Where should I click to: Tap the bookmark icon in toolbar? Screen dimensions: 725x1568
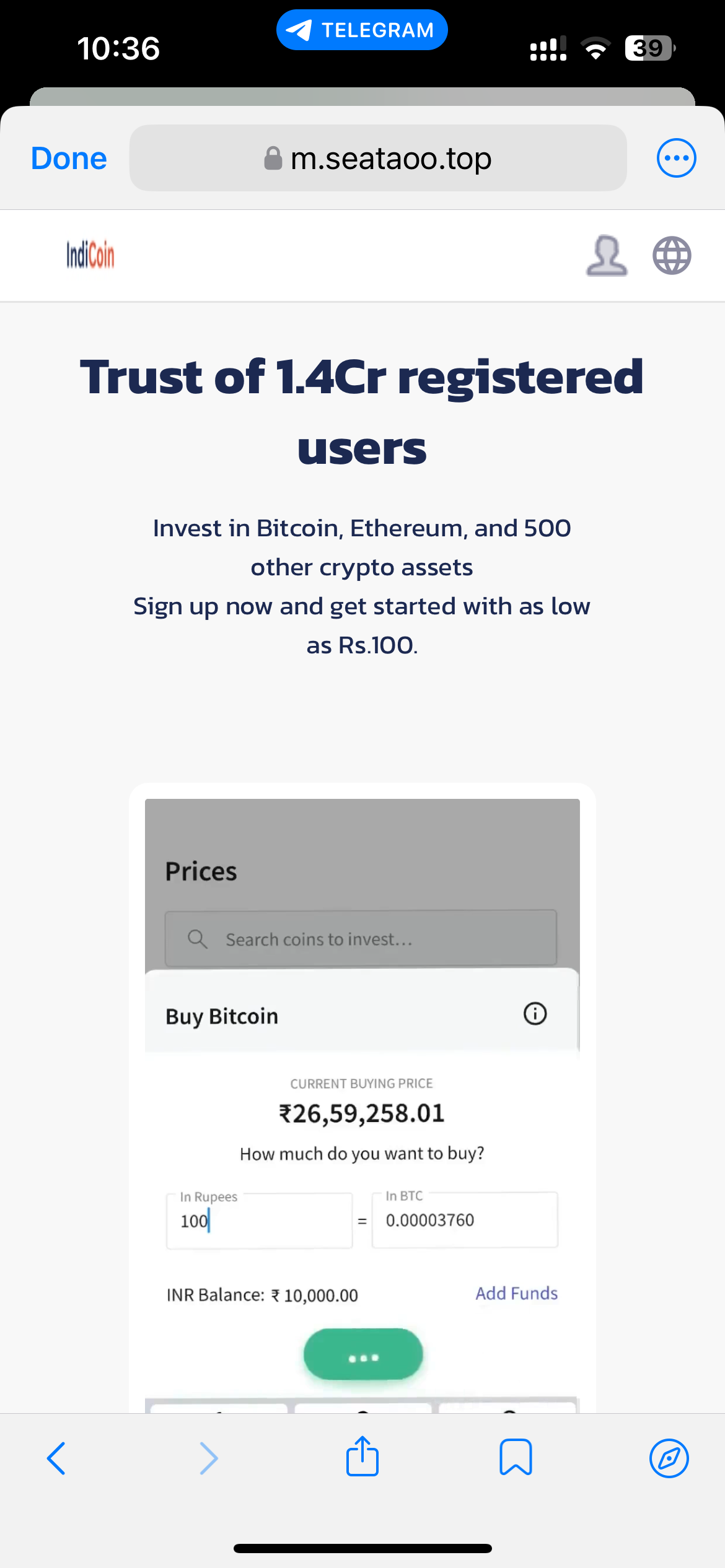point(516,1457)
